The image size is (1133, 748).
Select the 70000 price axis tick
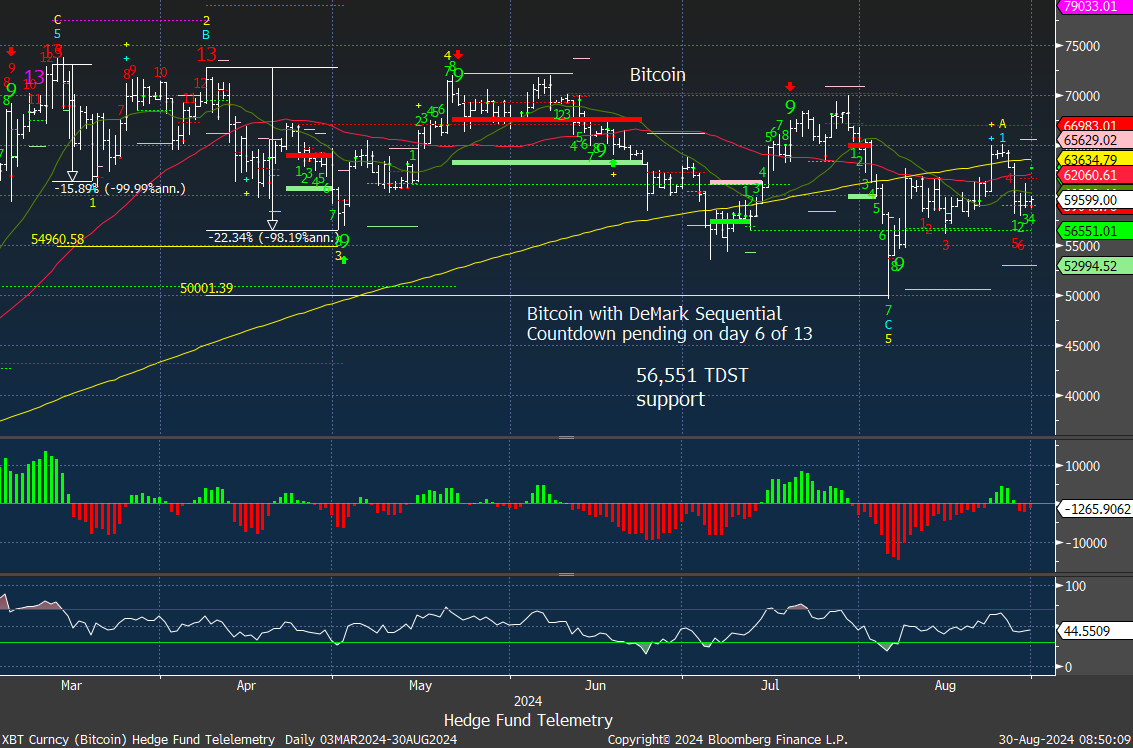point(1080,96)
